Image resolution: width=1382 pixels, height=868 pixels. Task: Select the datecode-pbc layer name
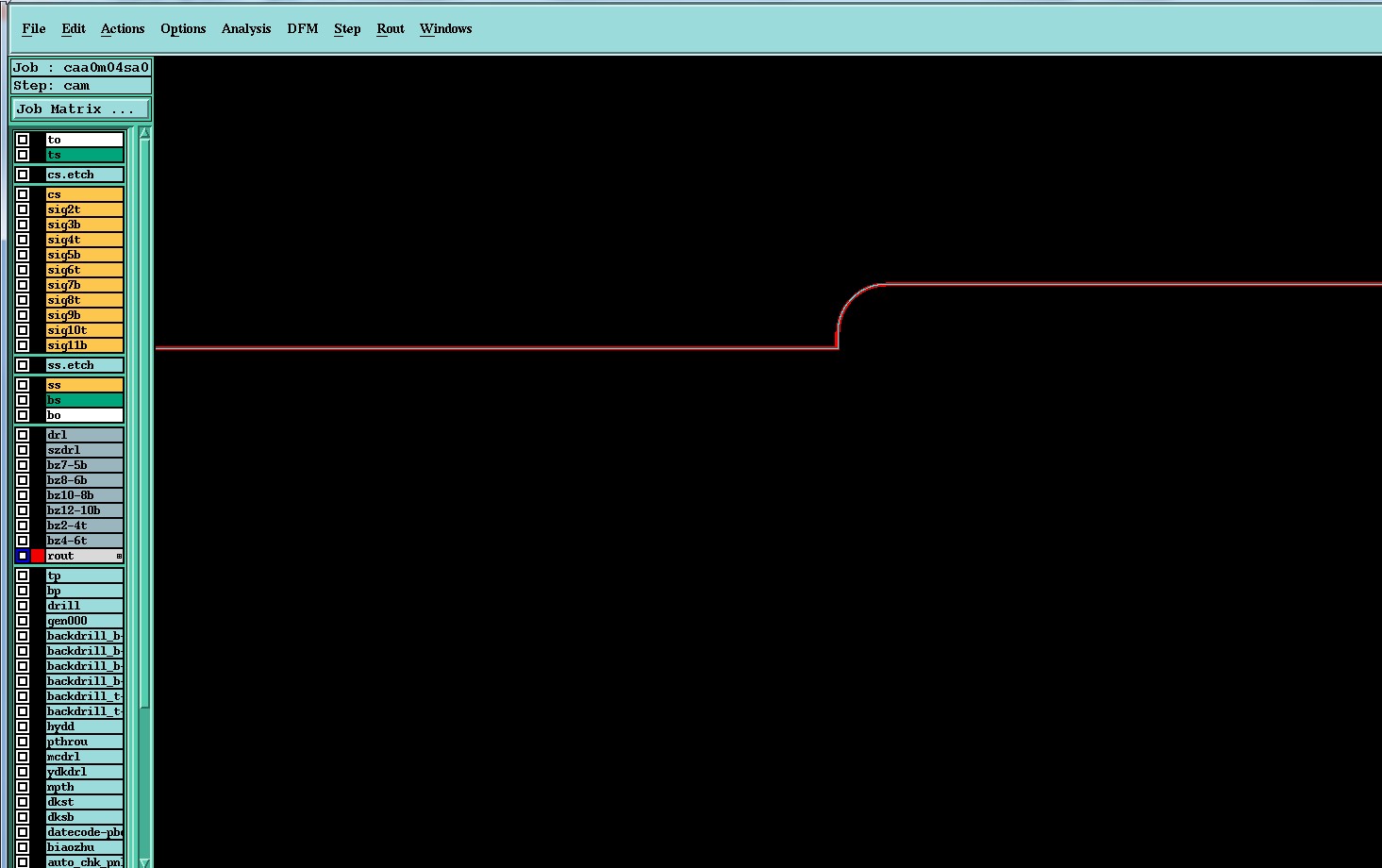point(85,832)
